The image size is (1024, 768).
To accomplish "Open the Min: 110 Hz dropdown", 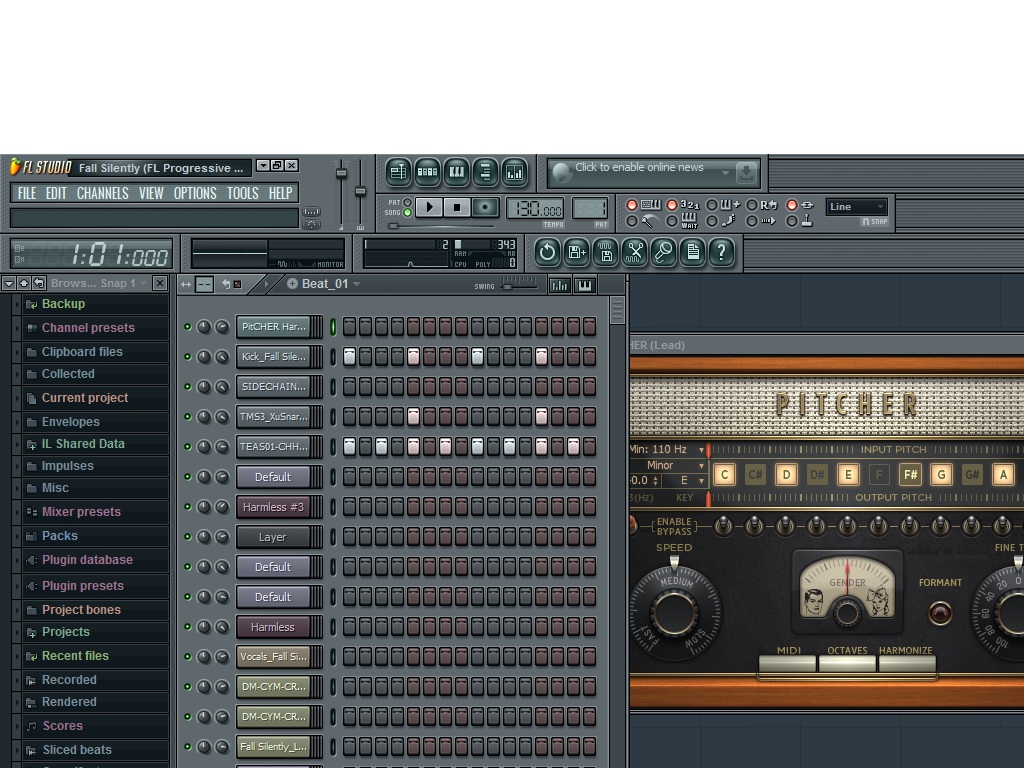I will click(667, 449).
